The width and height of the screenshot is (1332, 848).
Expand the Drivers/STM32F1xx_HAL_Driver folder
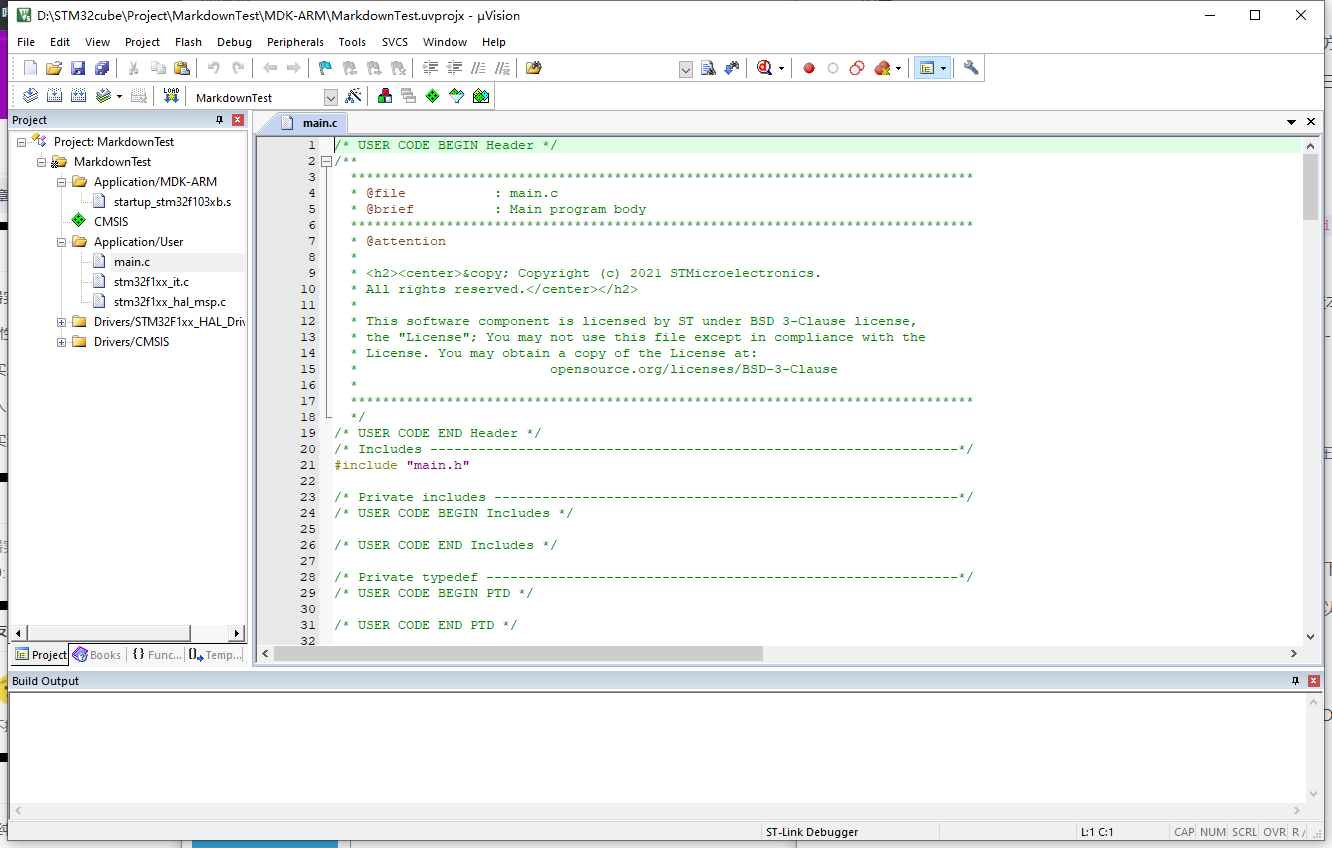[x=62, y=322]
